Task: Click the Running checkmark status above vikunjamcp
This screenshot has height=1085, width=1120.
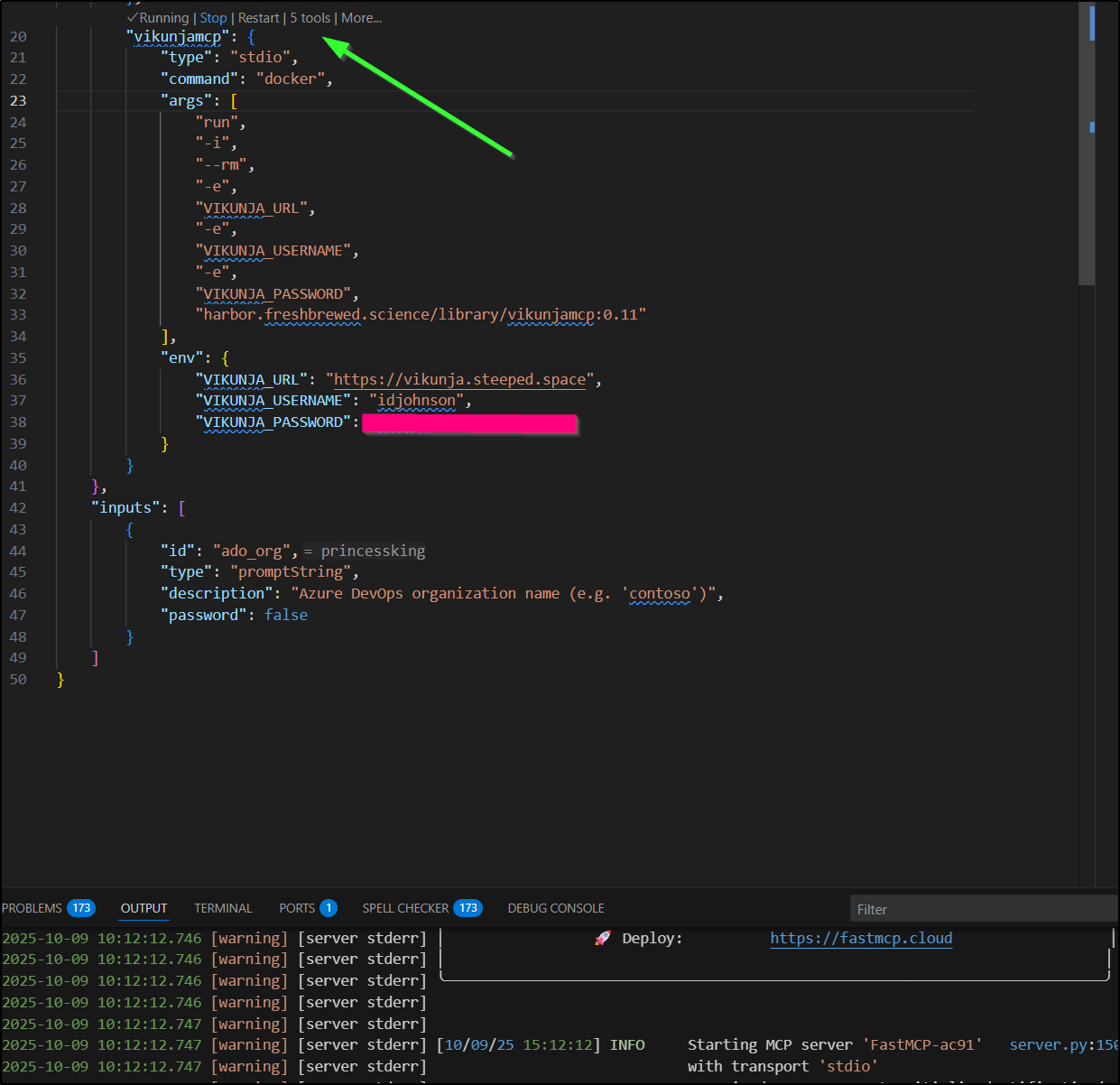Action: tap(158, 18)
